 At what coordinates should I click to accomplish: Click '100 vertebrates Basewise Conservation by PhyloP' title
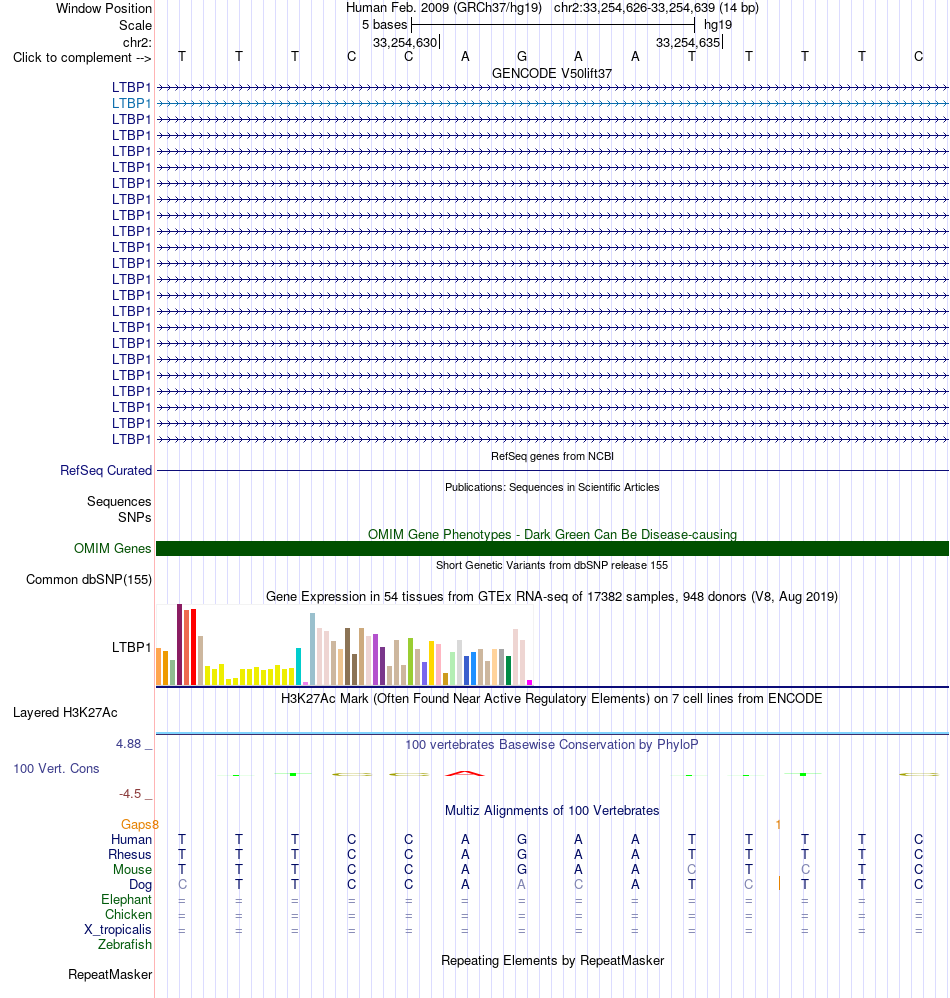[552, 744]
